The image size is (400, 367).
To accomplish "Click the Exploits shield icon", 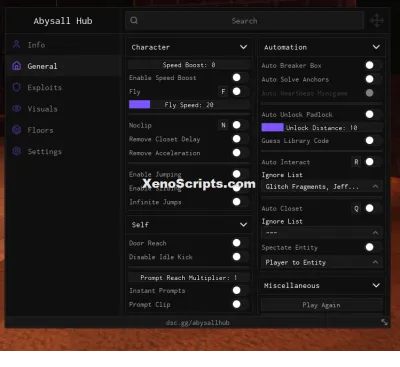I will 17,87.
